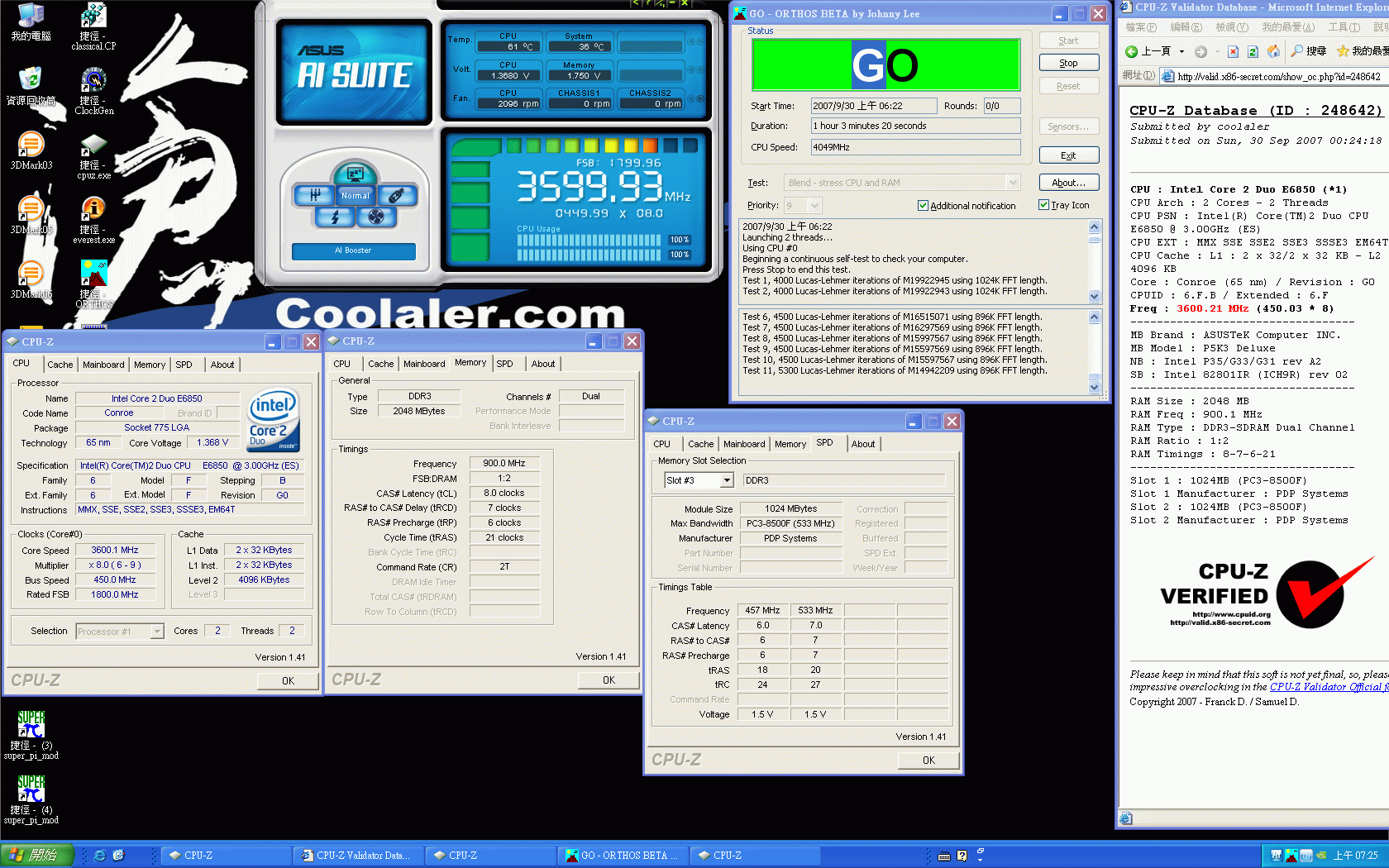This screenshot has width=1389, height=868.
Task: Click the ORTHOS CPU Speed field
Action: (x=915, y=147)
